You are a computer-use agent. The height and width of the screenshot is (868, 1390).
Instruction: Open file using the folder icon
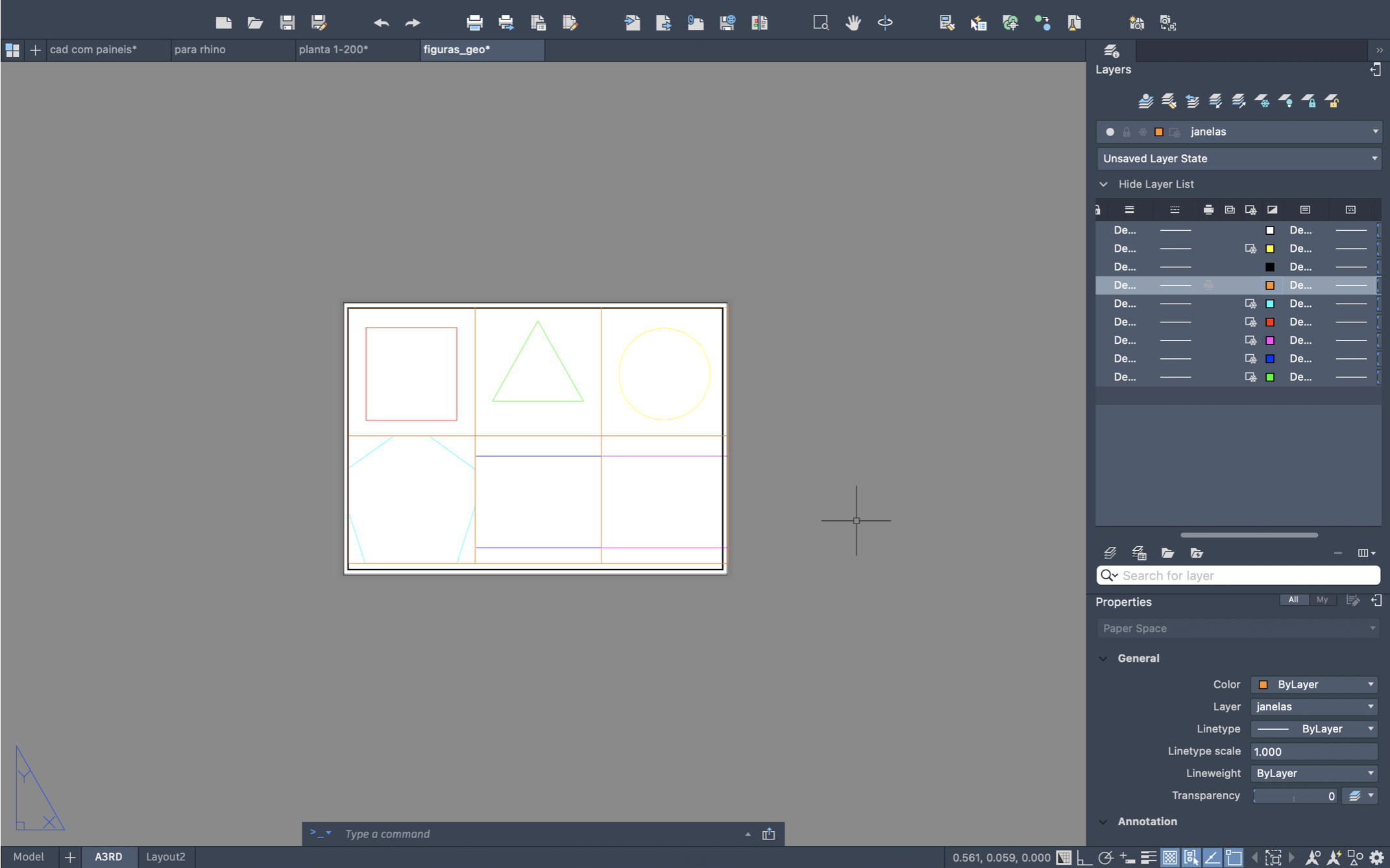point(255,23)
